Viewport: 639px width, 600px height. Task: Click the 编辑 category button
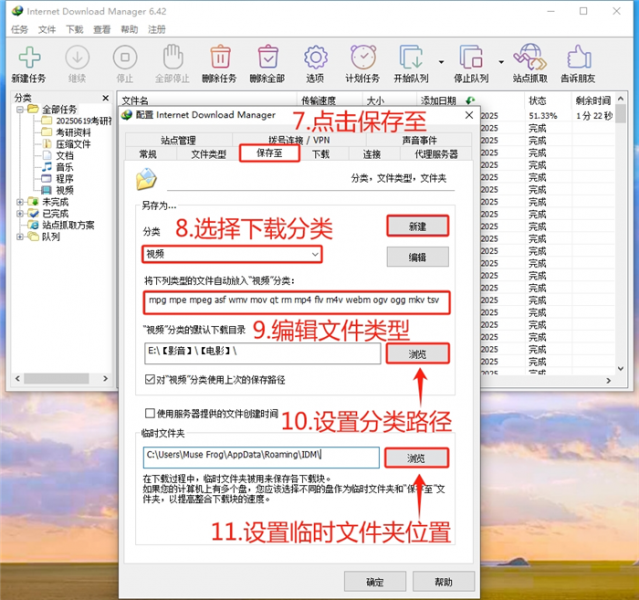418,257
